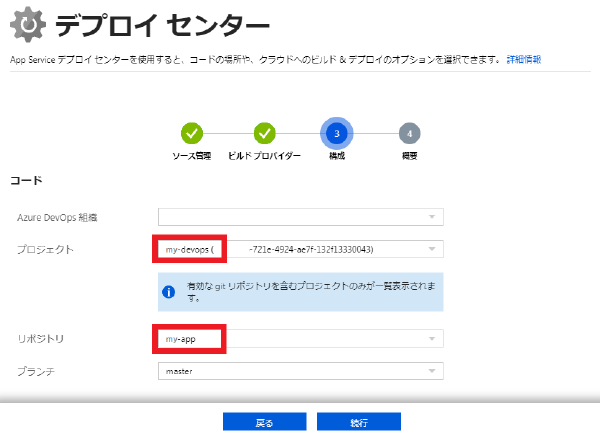Open the 詳細情報 link

pyautogui.click(x=524, y=60)
